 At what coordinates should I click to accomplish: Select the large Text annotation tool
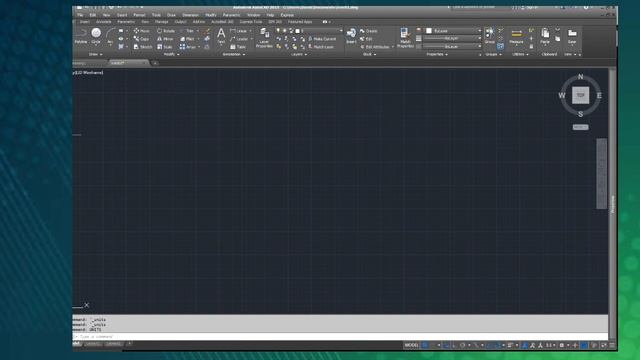221,36
